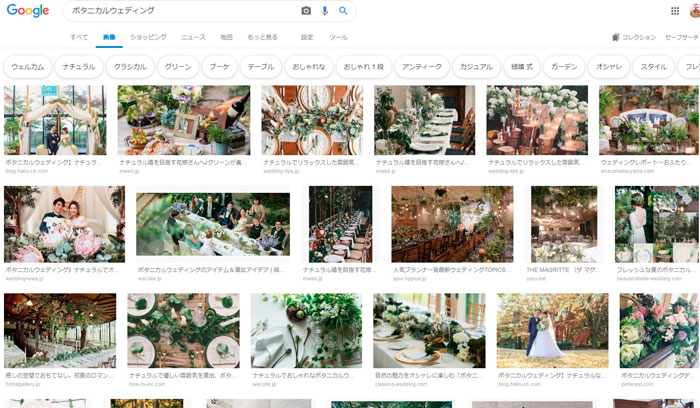
Task: Open コレクション saved collections
Action: coord(634,37)
